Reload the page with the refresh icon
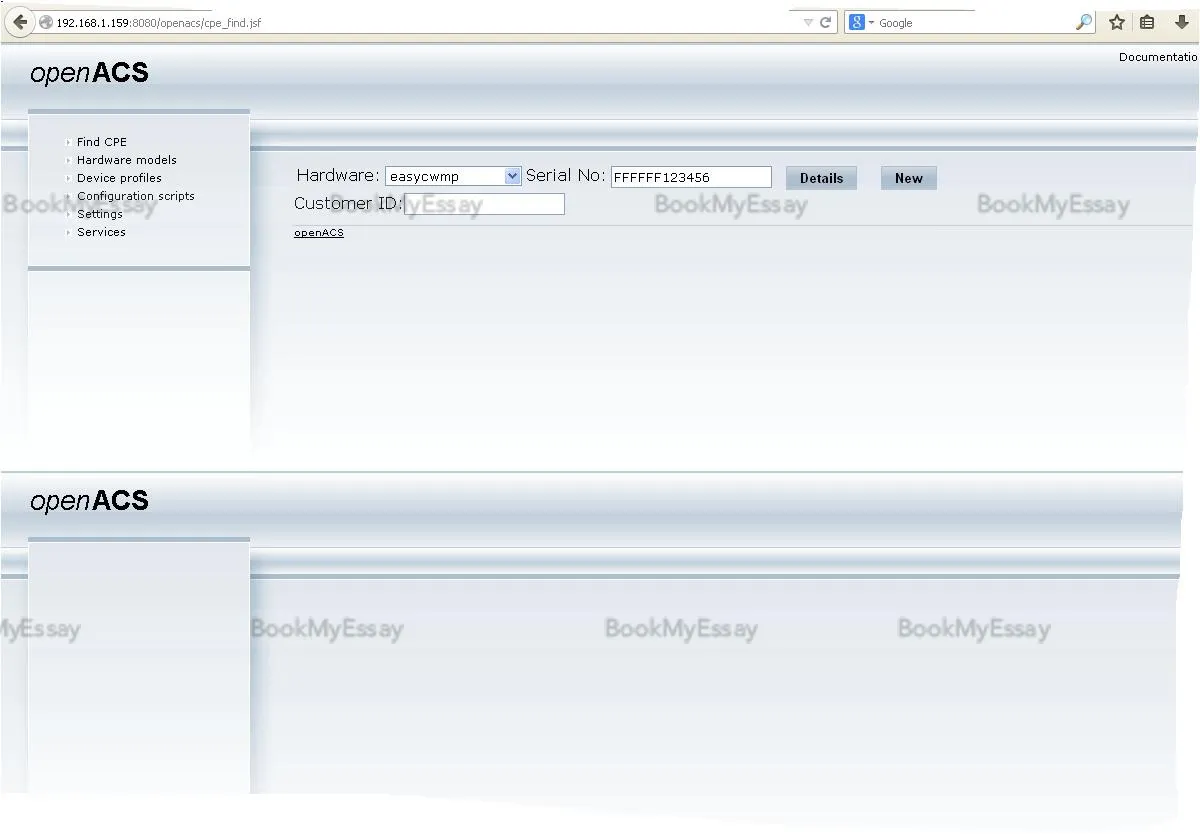 (826, 22)
